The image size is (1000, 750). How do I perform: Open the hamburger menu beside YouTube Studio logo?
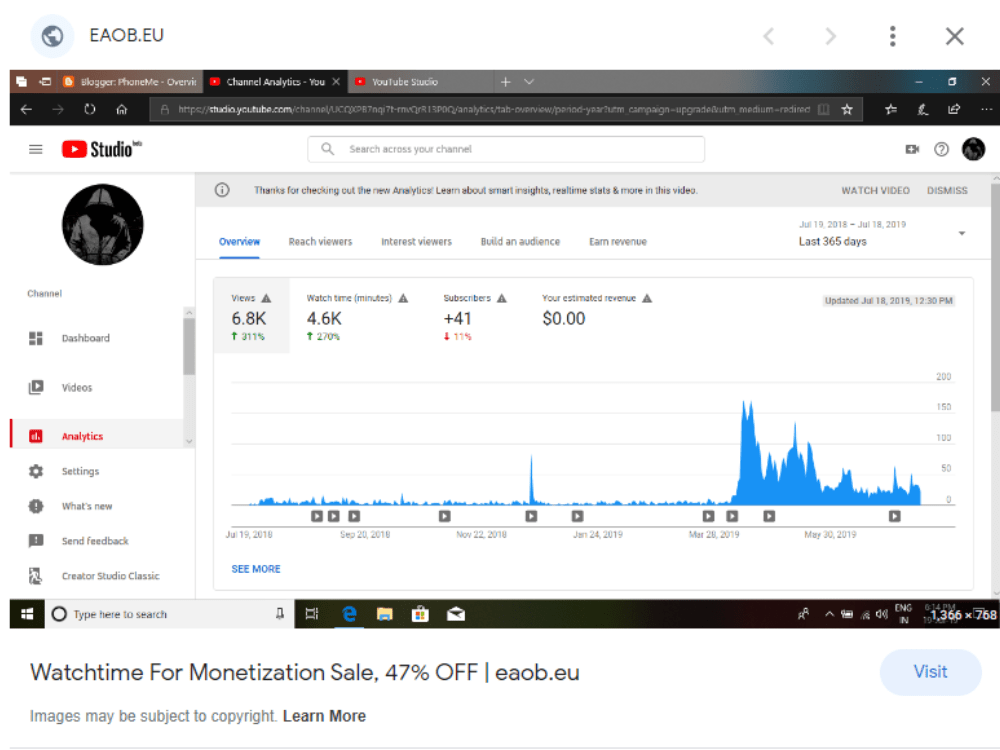coord(36,149)
